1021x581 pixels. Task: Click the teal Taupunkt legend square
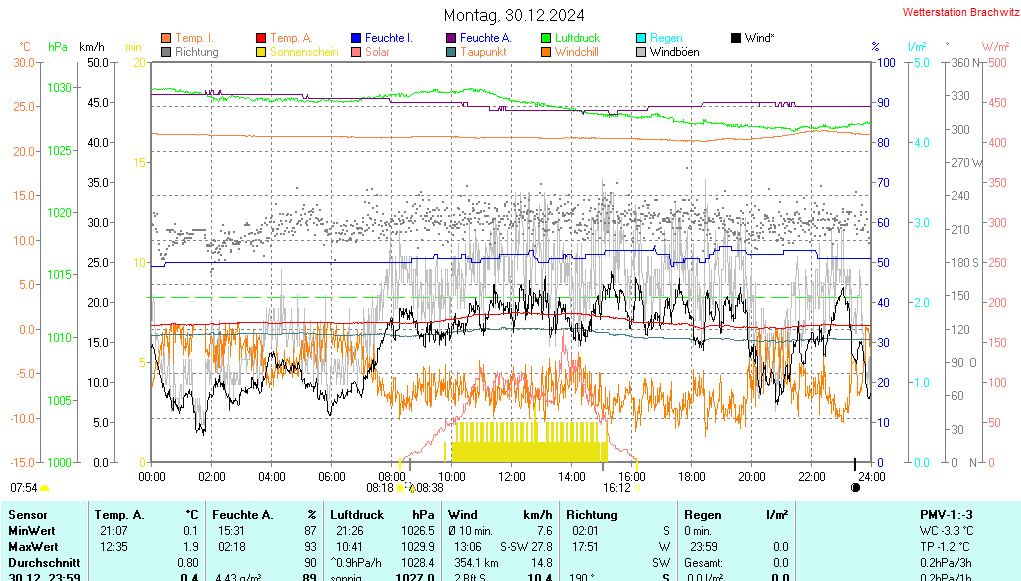[x=451, y=52]
